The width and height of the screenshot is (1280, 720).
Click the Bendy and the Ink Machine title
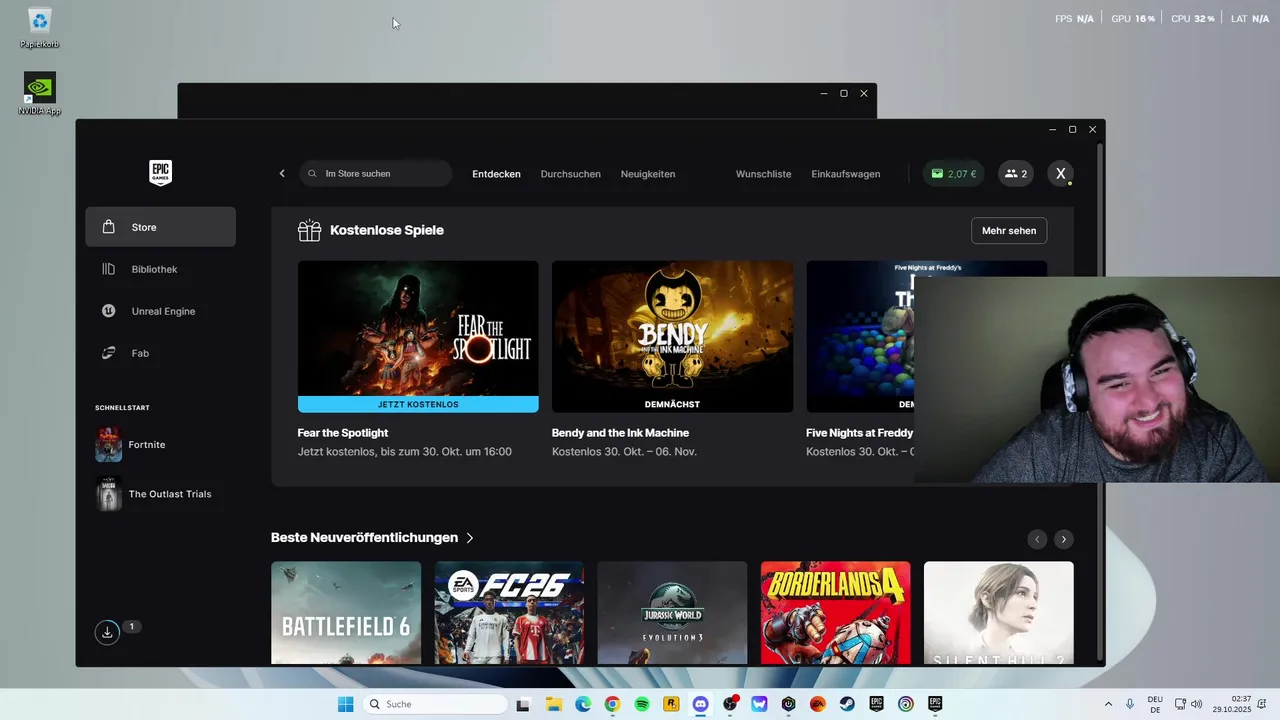tap(620, 433)
